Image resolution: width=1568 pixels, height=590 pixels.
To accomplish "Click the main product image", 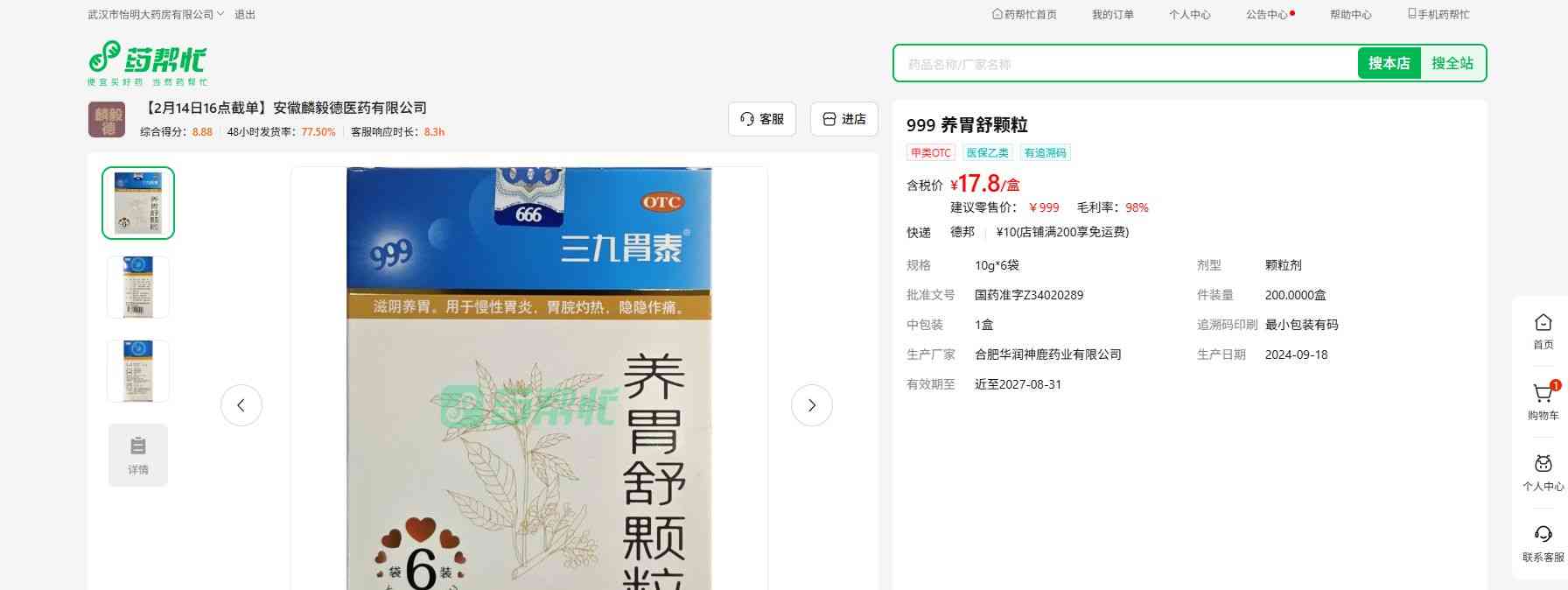I will click(x=529, y=378).
